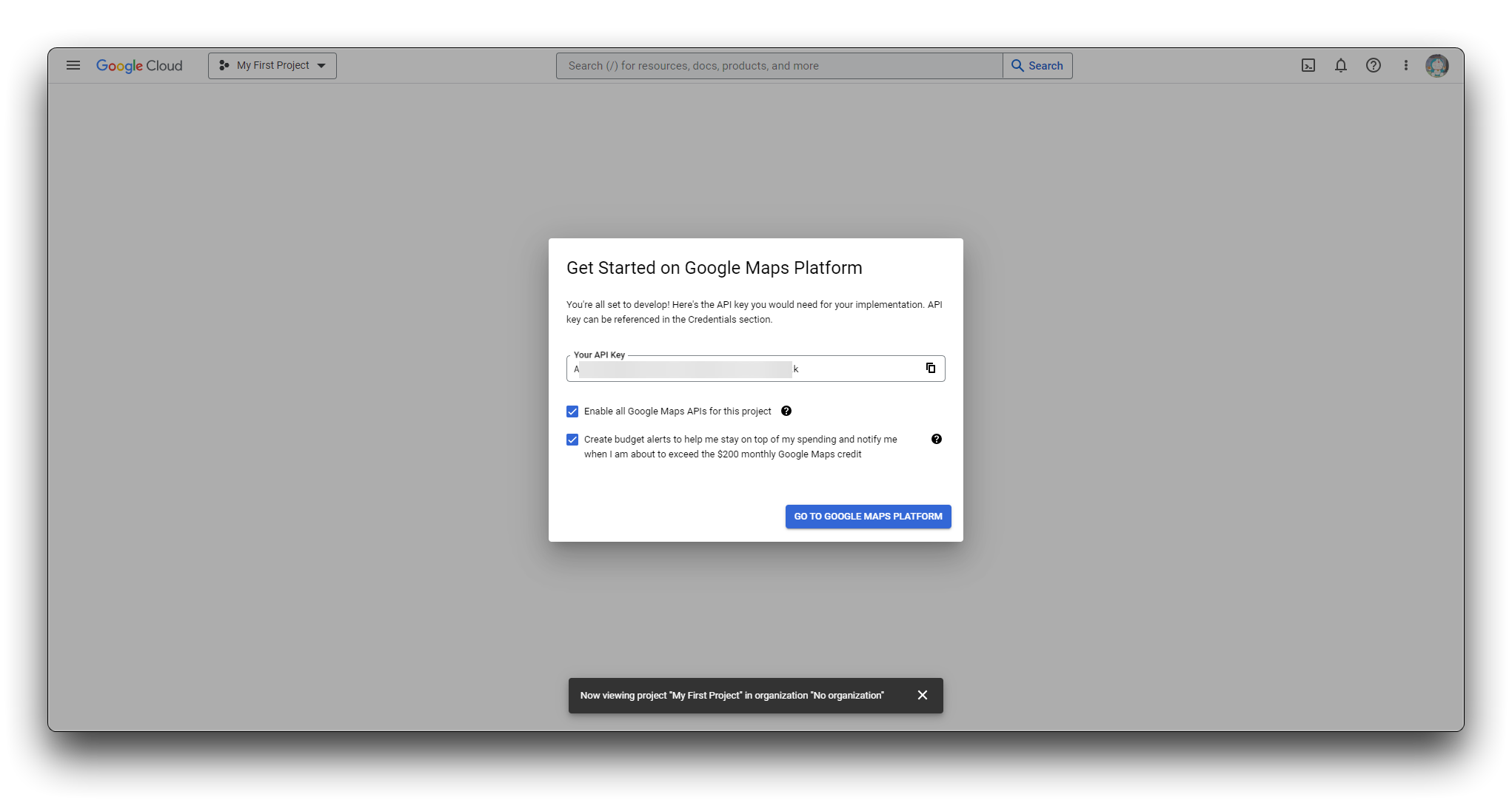Click the Search button
The image size is (1512, 803).
[1037, 66]
